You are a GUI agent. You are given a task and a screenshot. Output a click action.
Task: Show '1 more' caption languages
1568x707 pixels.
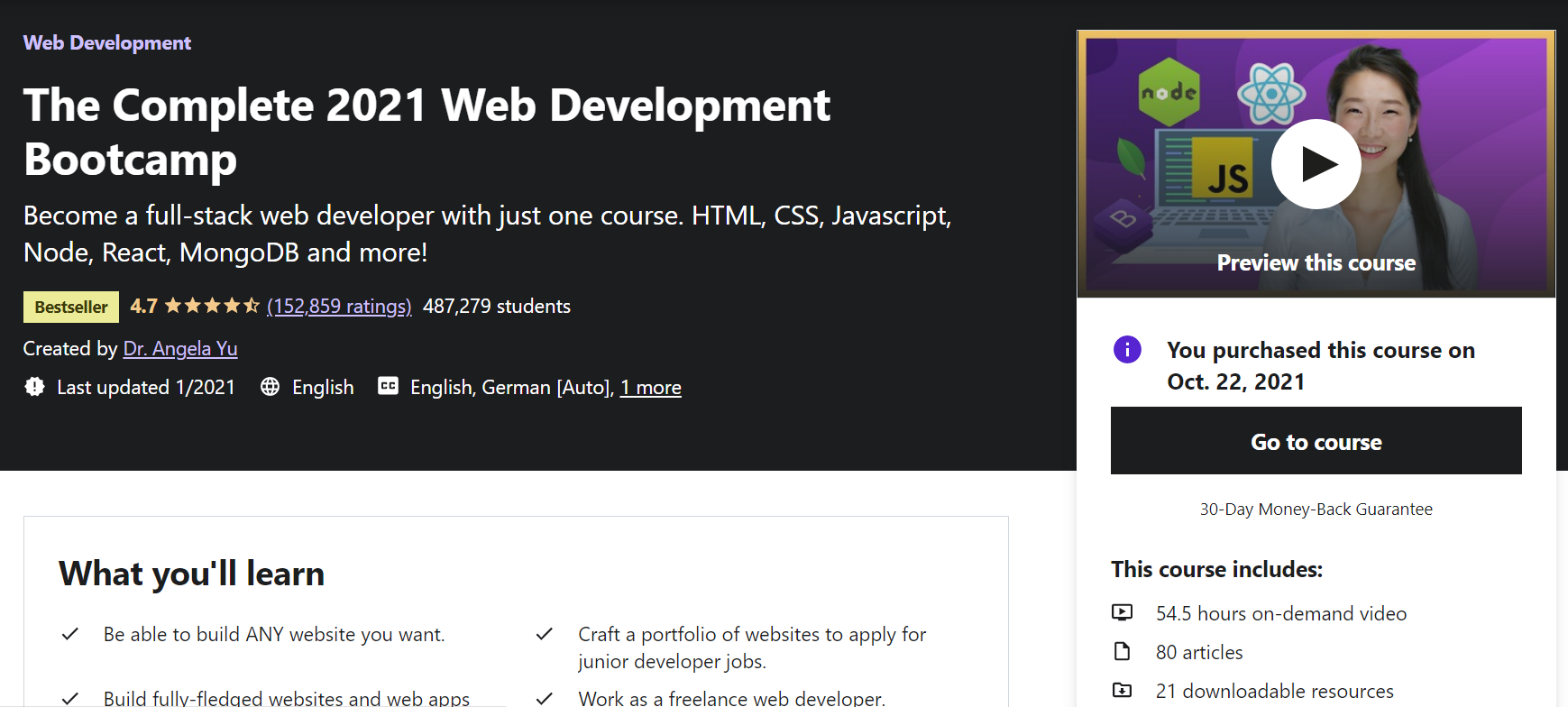(x=651, y=388)
